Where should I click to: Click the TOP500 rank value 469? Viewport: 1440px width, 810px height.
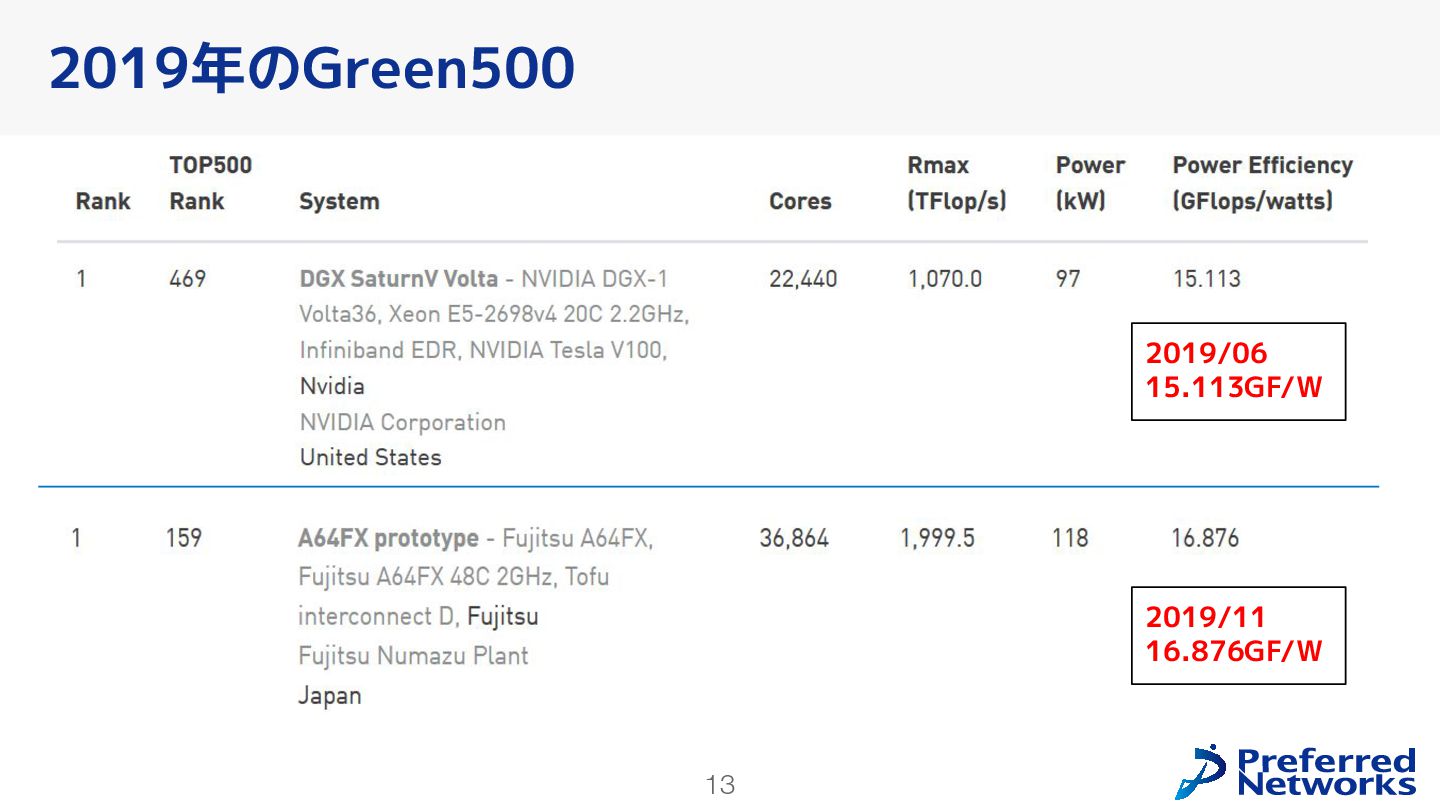click(x=188, y=279)
